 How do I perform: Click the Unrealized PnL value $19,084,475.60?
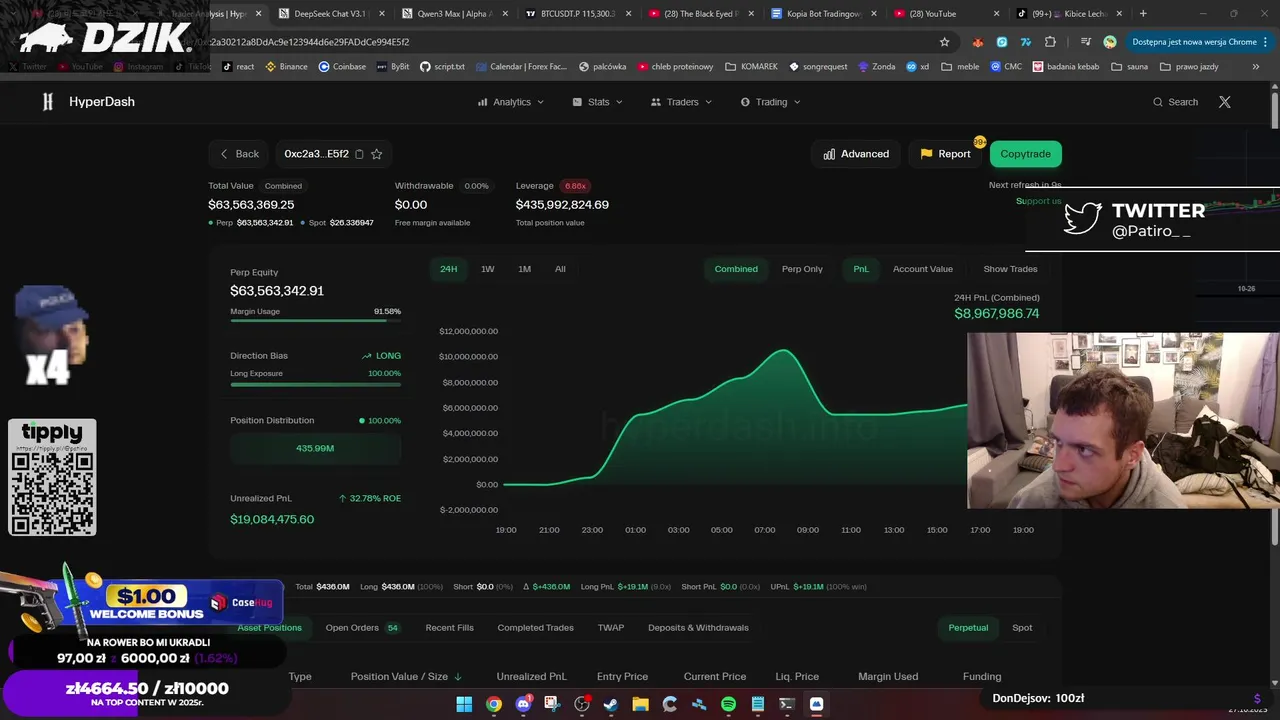(x=272, y=520)
